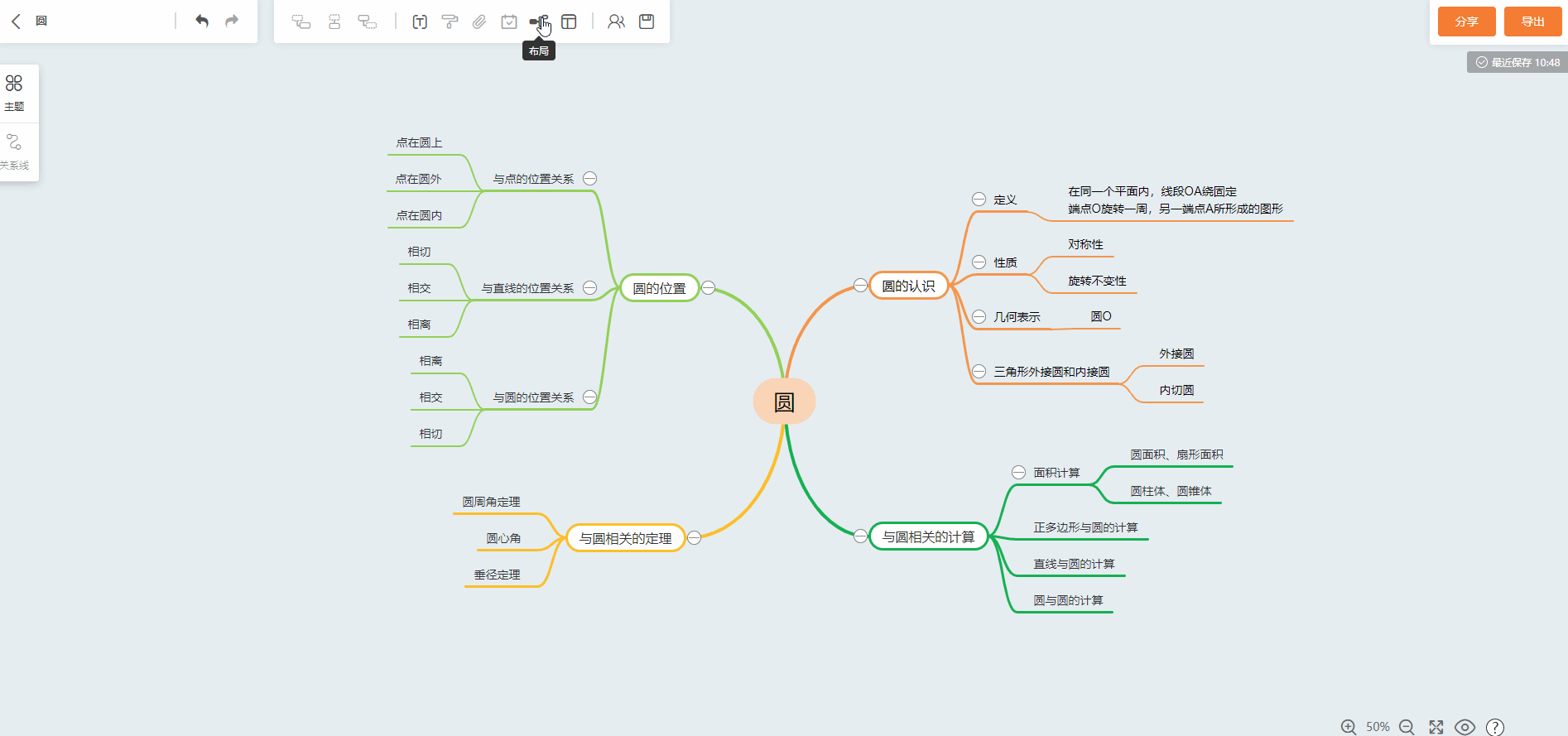Click the redo arrow icon

click(x=232, y=22)
